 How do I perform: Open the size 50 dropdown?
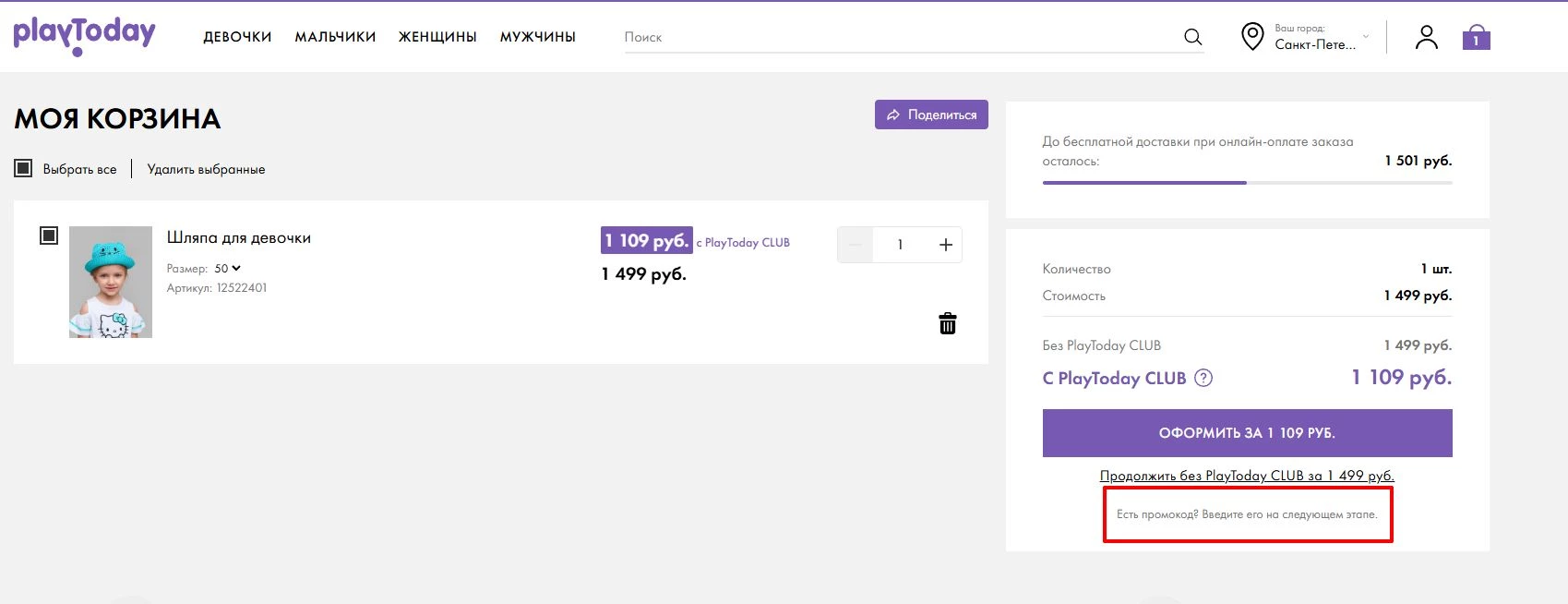click(x=227, y=269)
